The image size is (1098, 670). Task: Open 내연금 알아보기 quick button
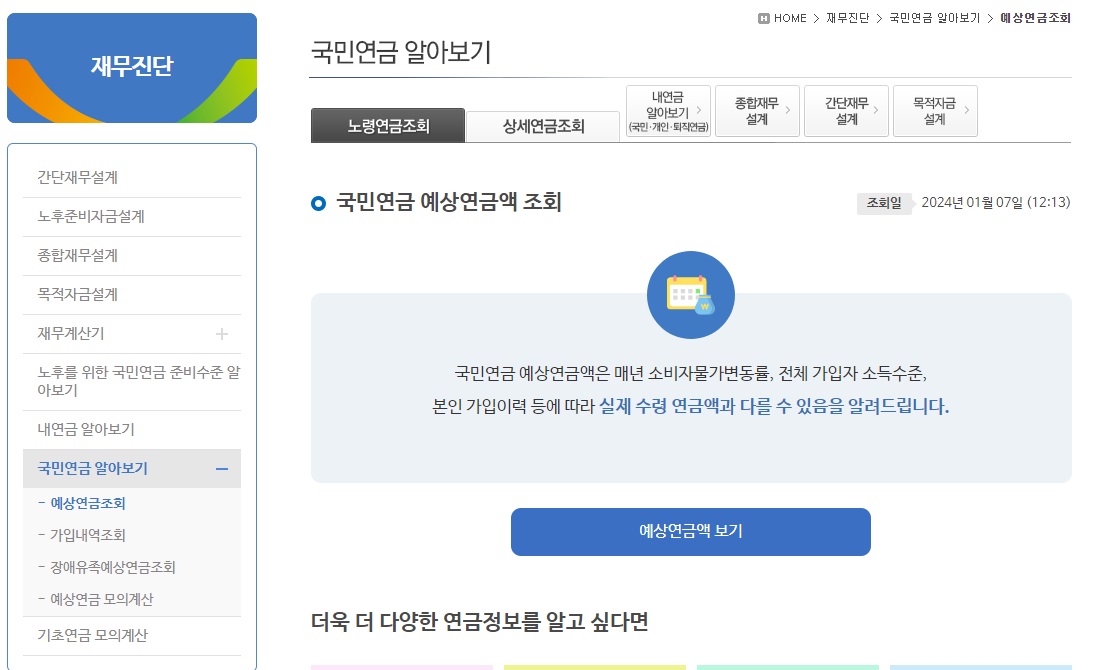pos(668,111)
